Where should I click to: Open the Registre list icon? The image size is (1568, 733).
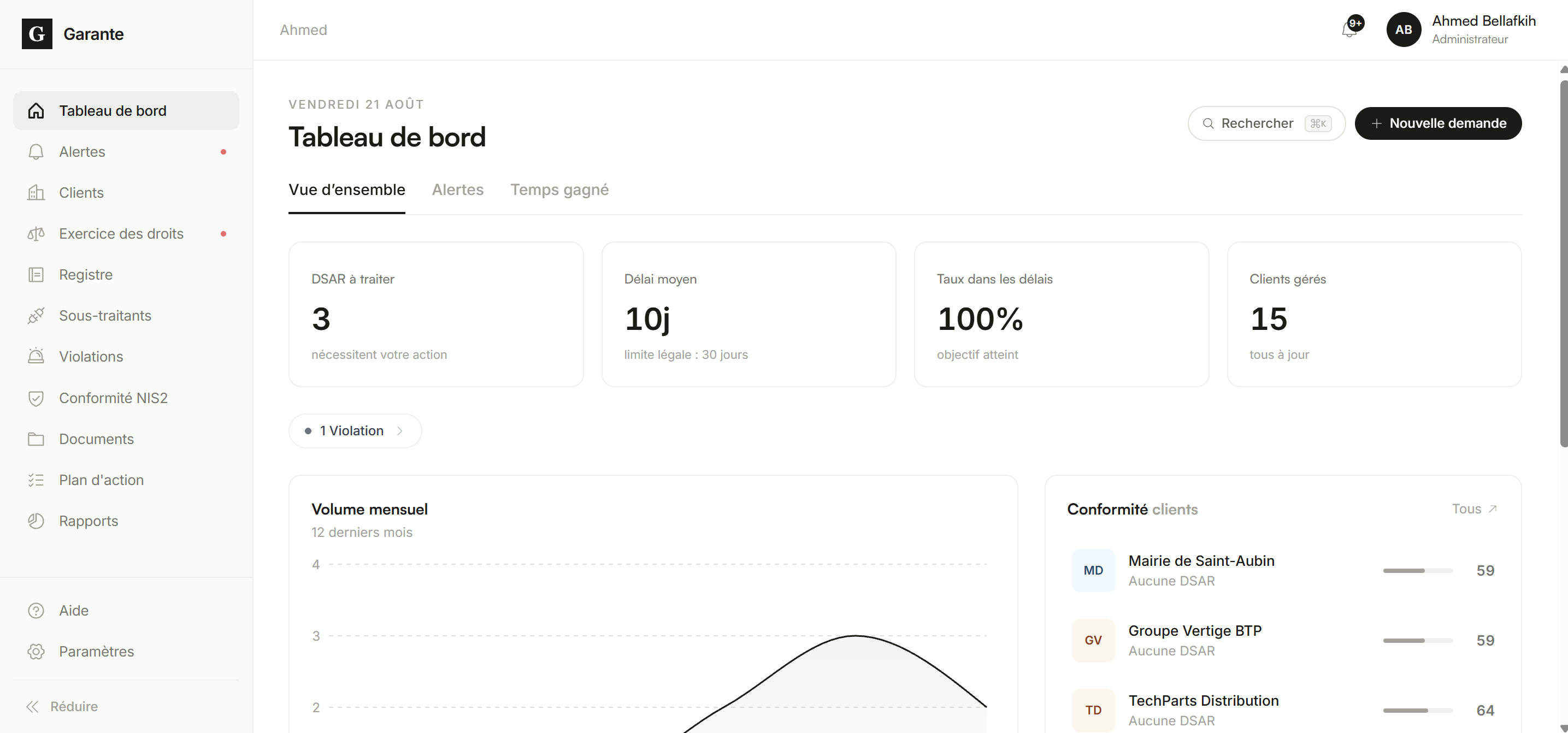36,275
